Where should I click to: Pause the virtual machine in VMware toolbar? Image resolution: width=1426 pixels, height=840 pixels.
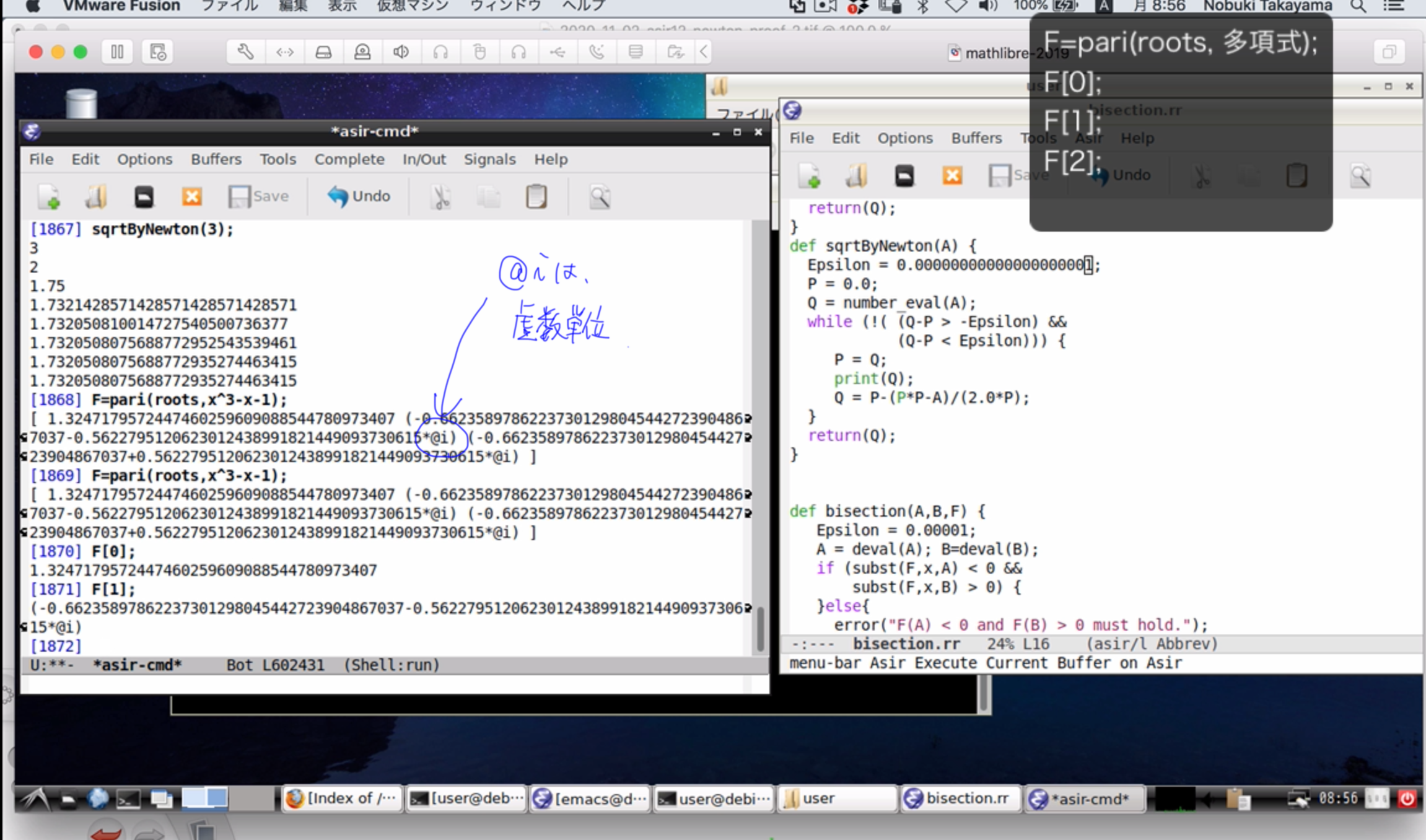pyautogui.click(x=117, y=52)
